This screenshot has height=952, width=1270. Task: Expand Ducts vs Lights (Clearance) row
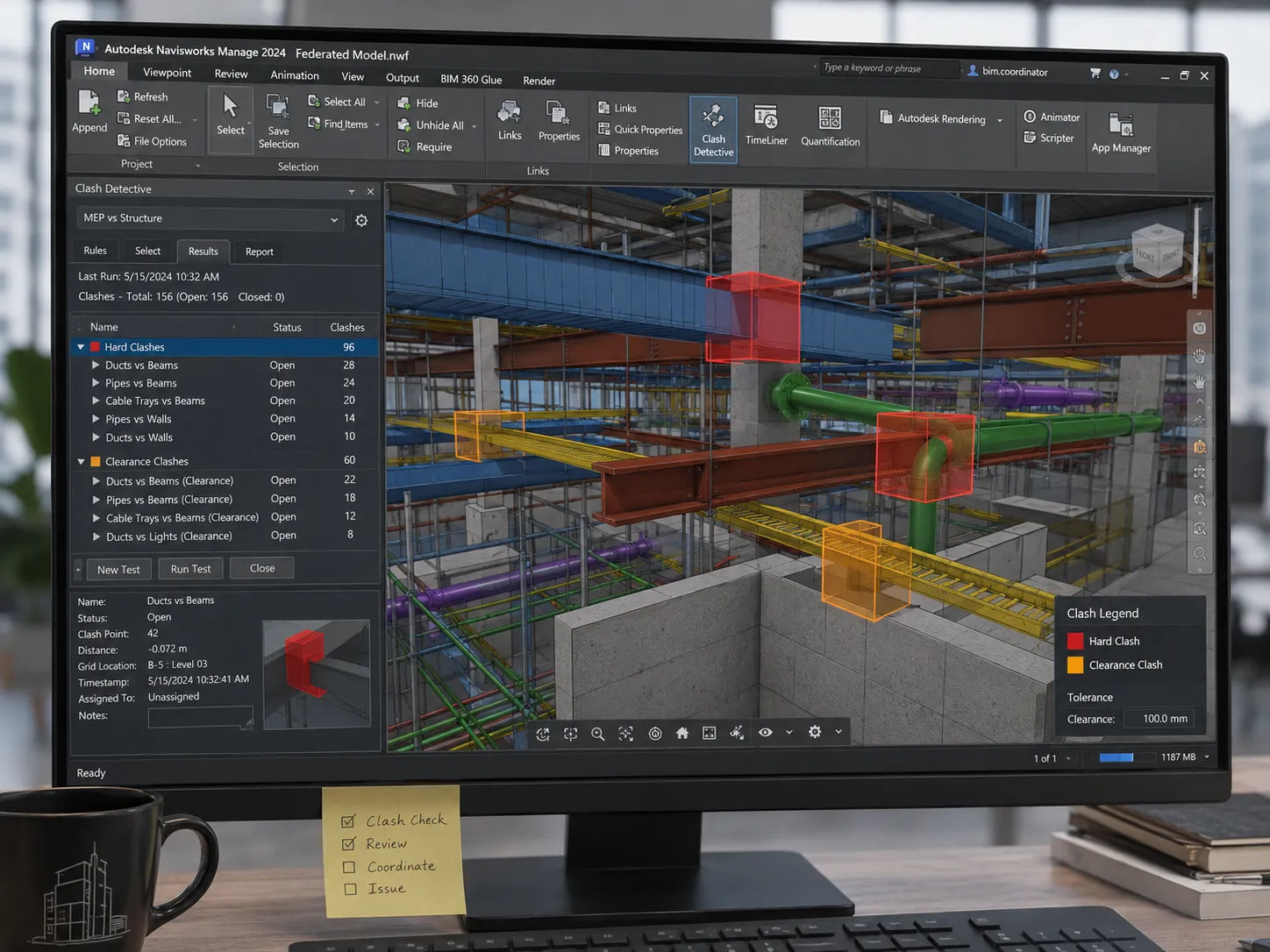(96, 536)
